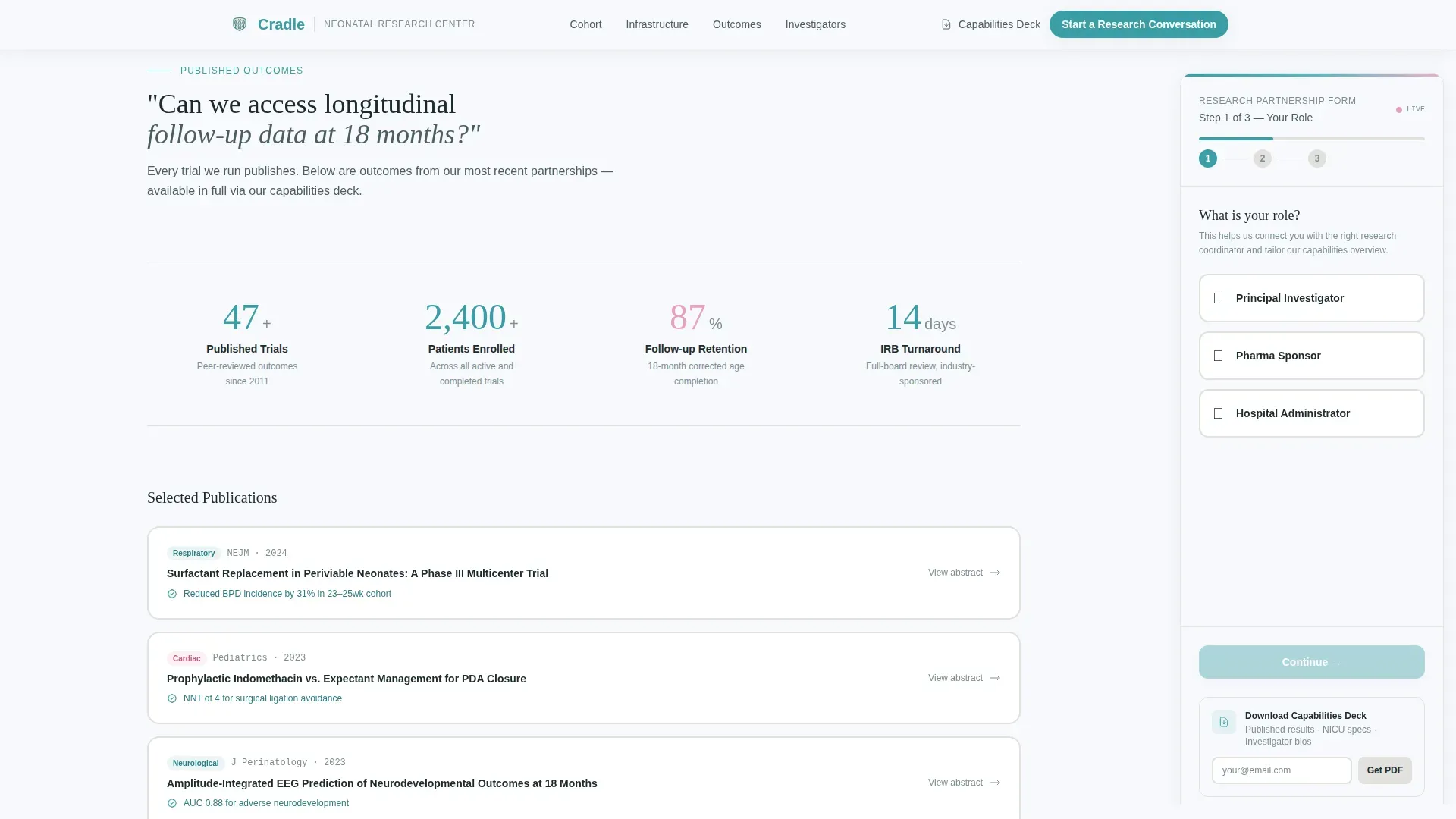Viewport: 1456px width, 819px height.
Task: Click the Cradle brand name
Action: 281,24
